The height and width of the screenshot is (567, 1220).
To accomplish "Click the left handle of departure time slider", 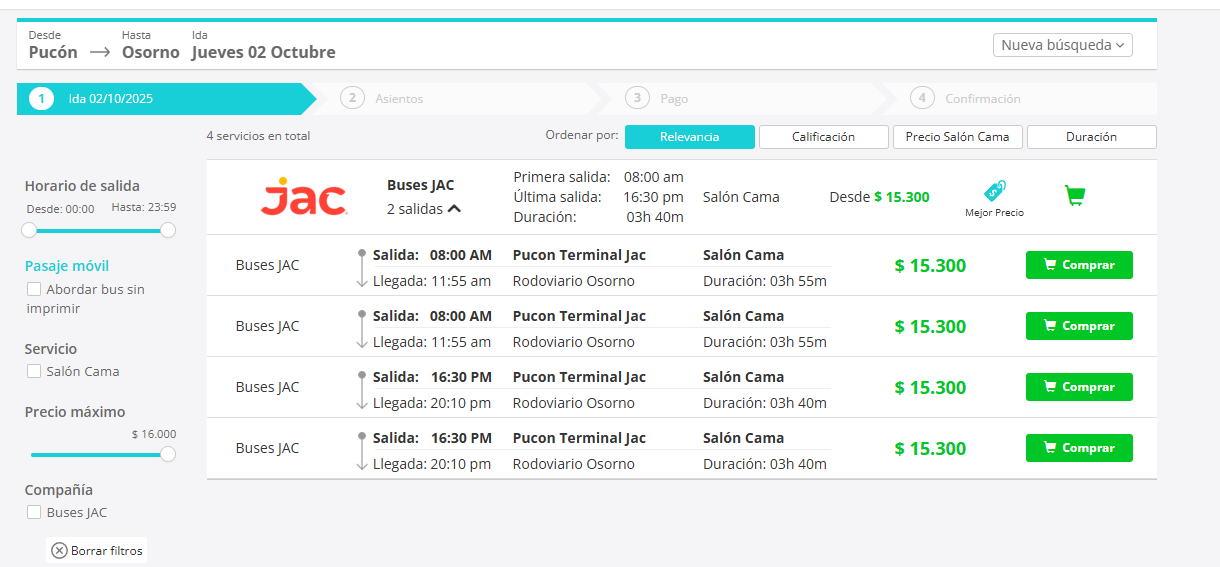I will click(x=29, y=230).
